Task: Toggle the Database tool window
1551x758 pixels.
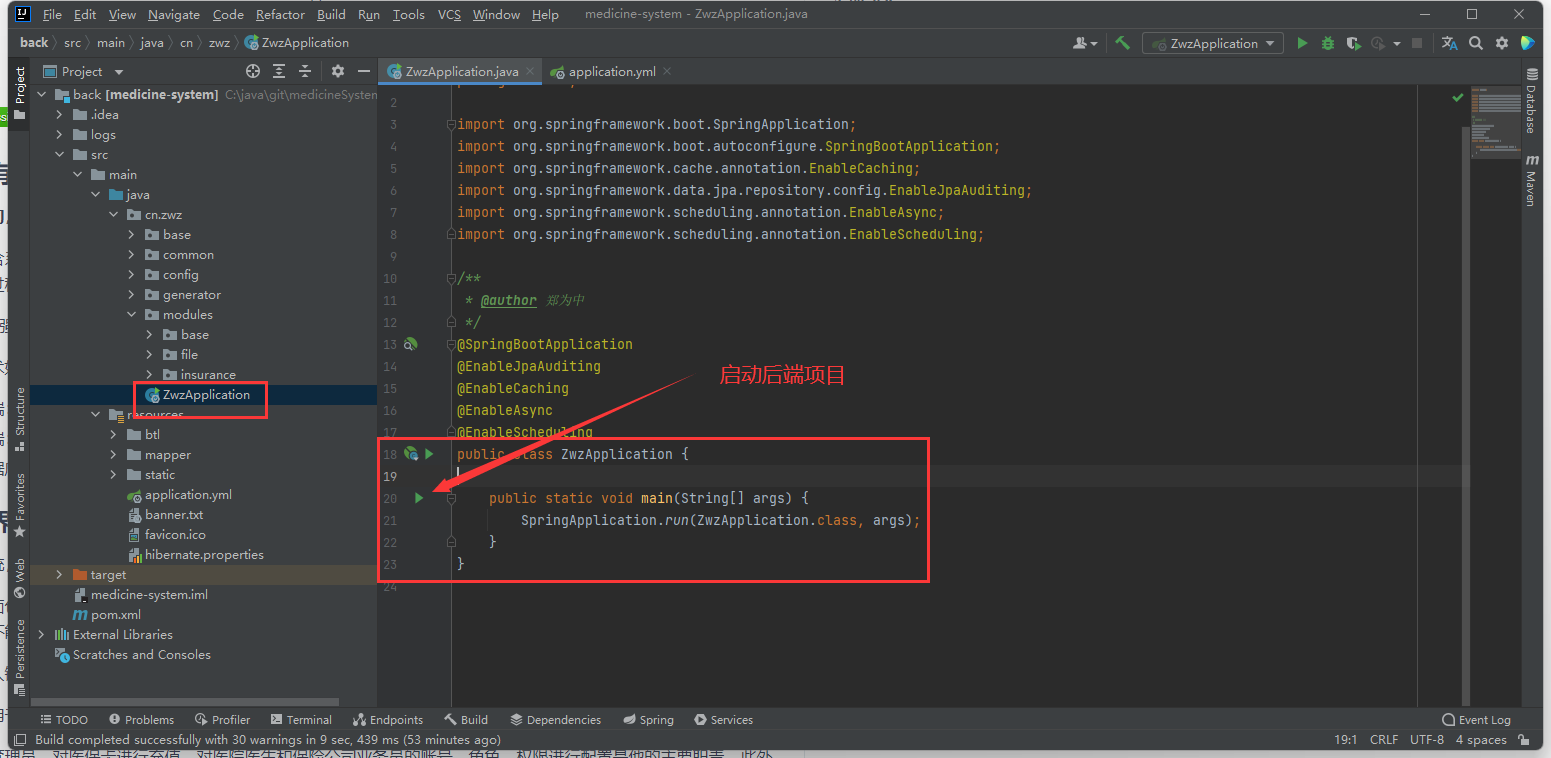Action: (1530, 102)
